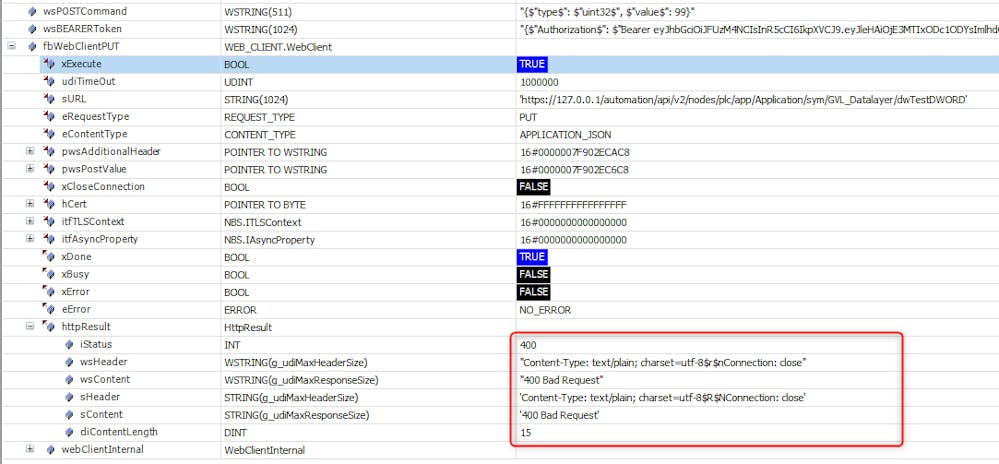Toggle the xExecute TRUE value
This screenshot has width=999, height=464.
532,64
